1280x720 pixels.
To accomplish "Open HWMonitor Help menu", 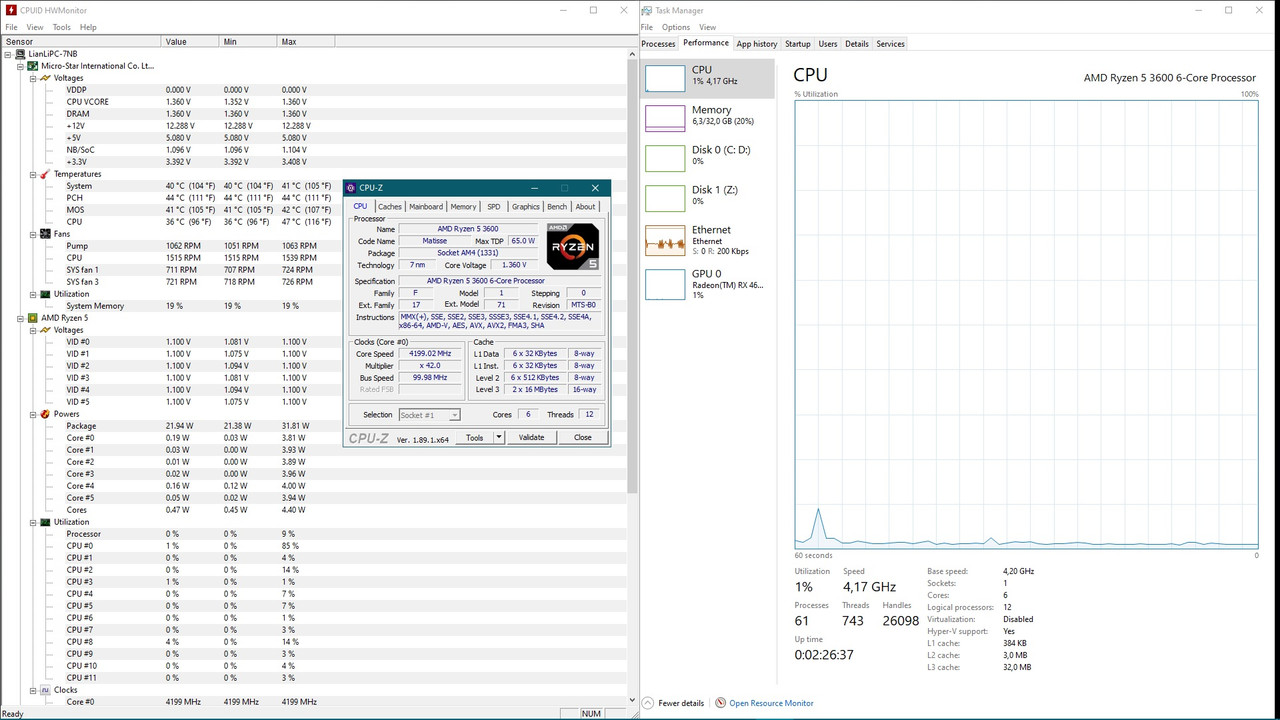I will (88, 27).
